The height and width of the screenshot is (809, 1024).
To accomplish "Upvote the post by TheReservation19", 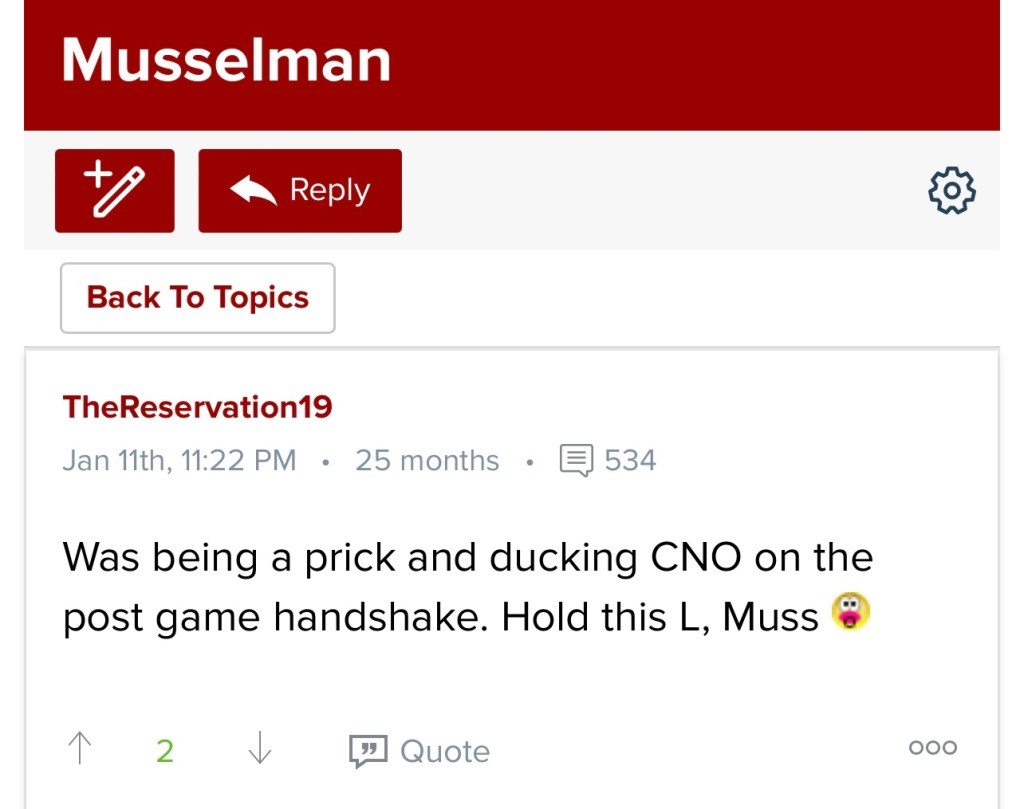I will (x=79, y=749).
